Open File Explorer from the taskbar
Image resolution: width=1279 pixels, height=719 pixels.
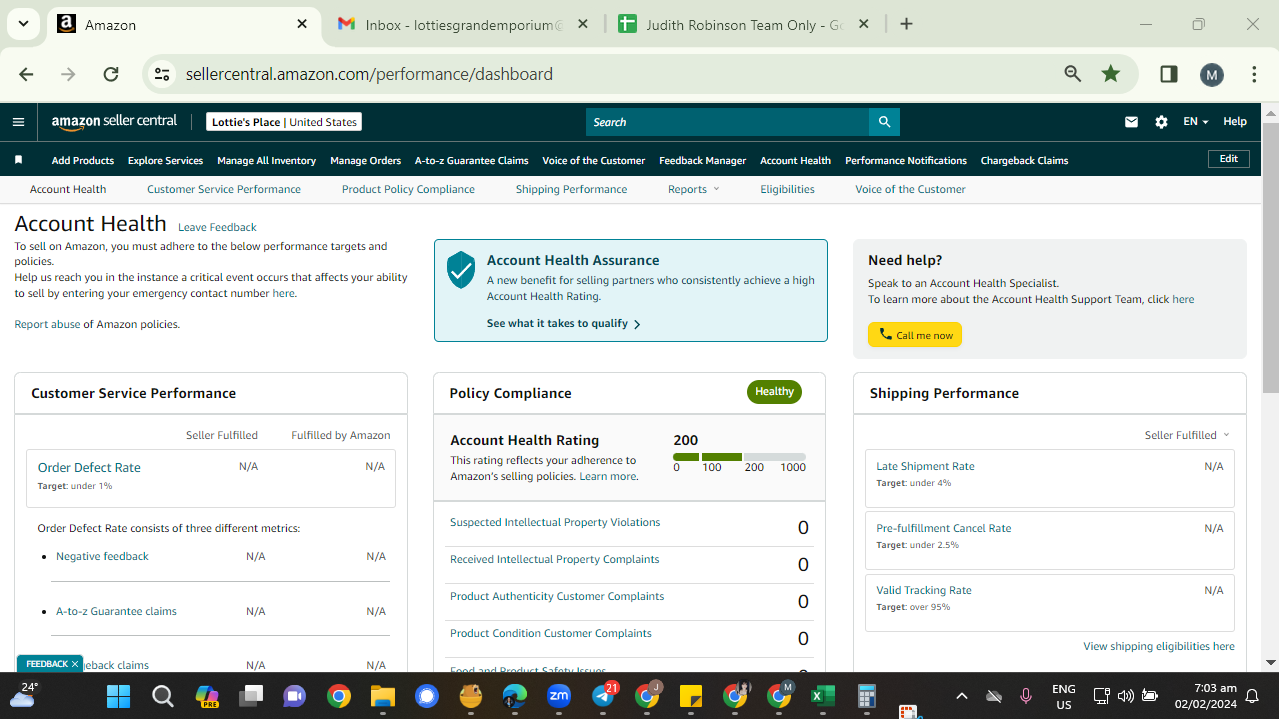pos(383,696)
